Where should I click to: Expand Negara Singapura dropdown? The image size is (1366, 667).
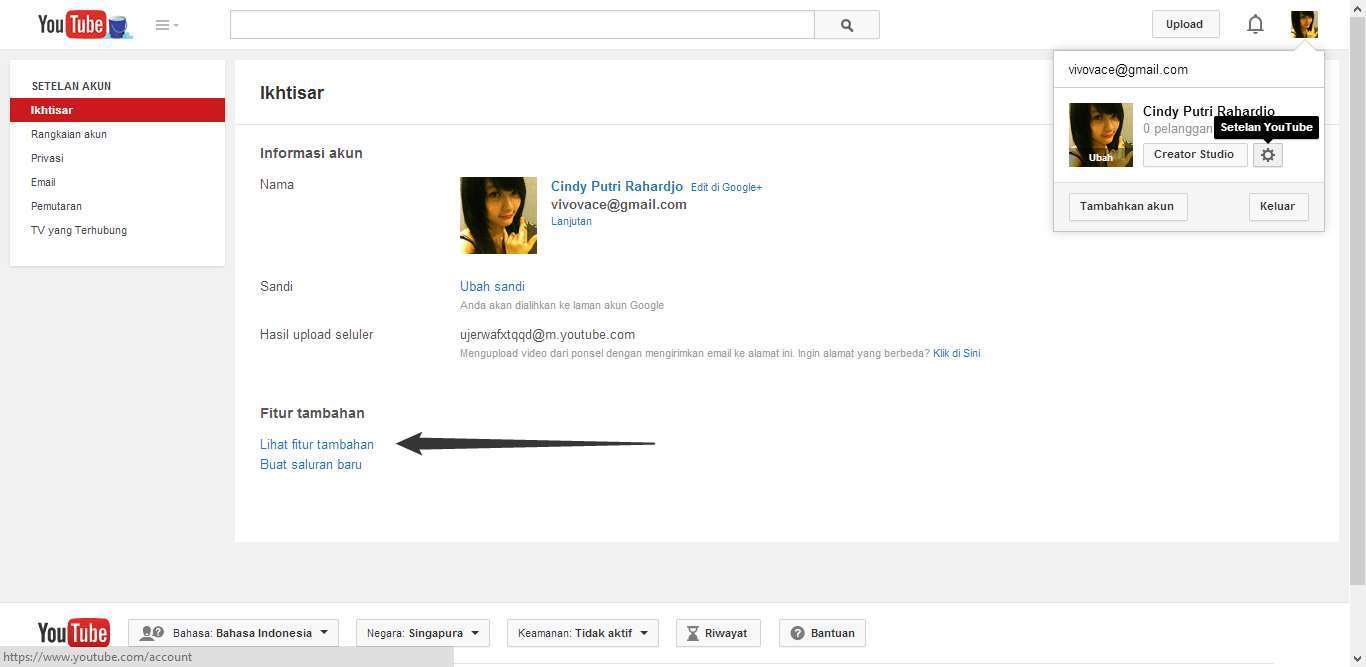[x=423, y=633]
